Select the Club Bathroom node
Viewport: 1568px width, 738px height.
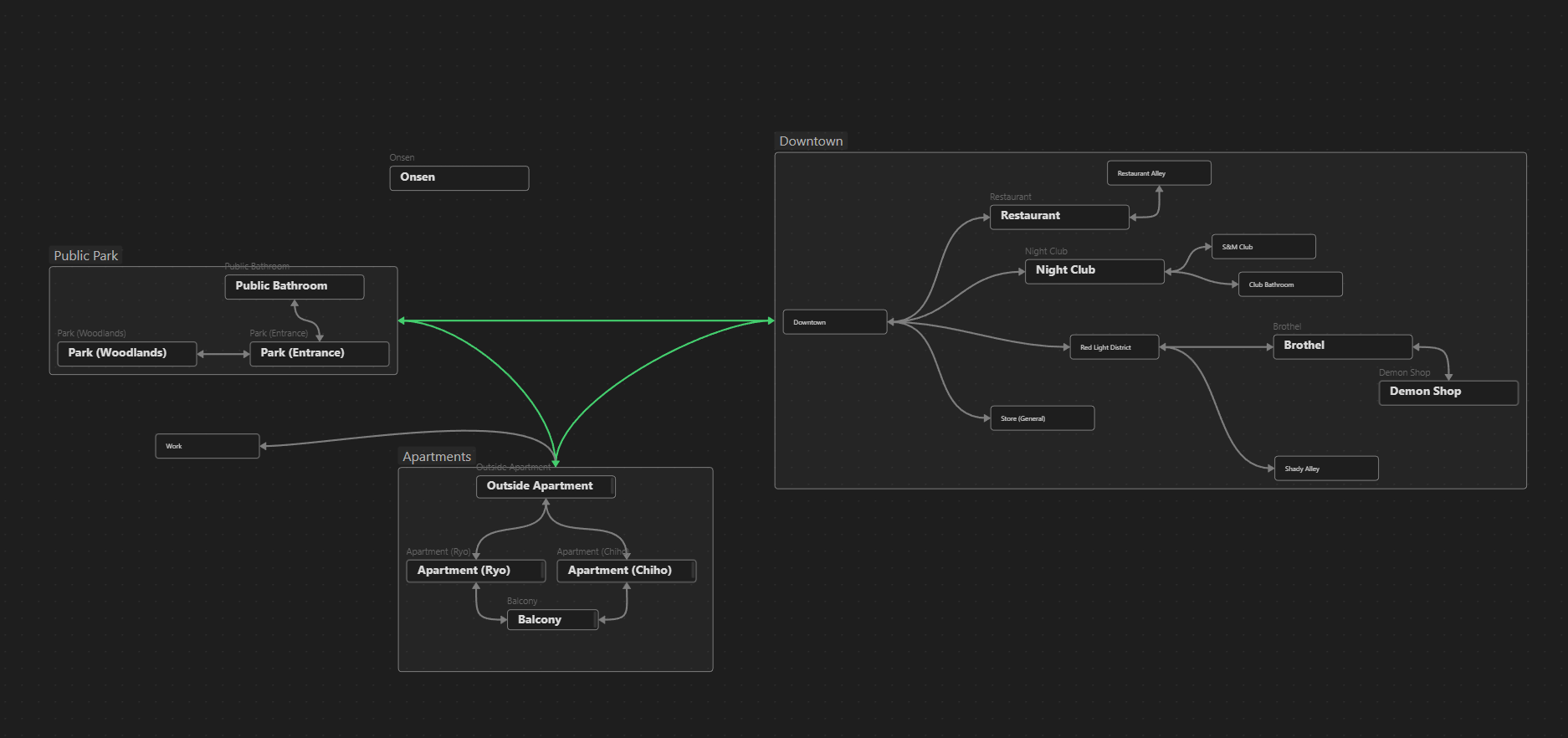[1289, 284]
